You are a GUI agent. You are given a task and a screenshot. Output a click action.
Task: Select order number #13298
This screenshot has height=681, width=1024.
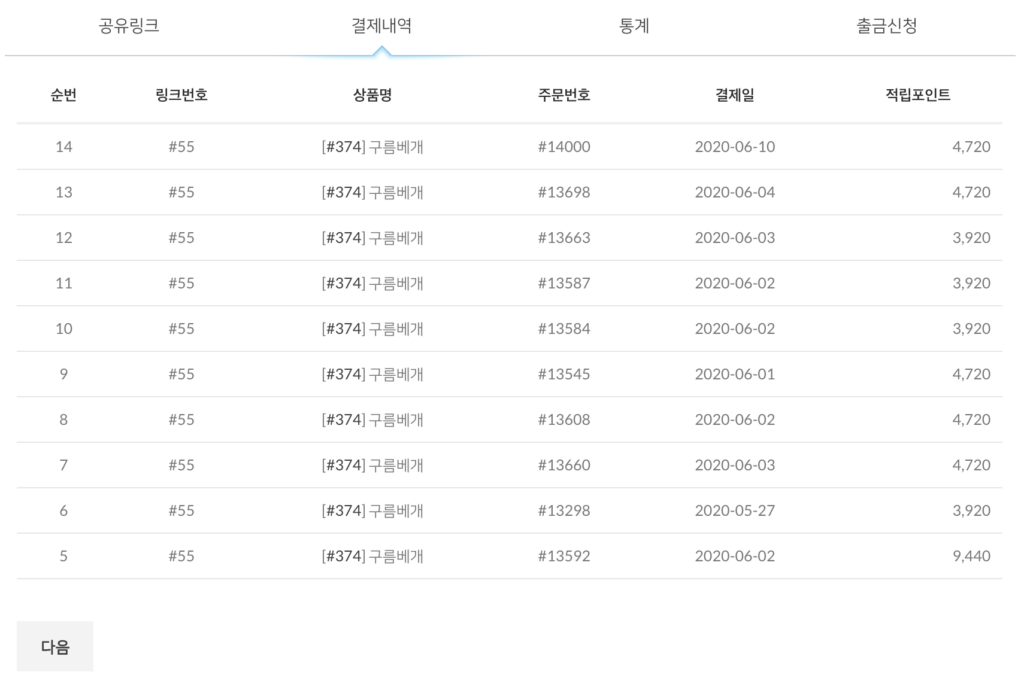pos(564,511)
